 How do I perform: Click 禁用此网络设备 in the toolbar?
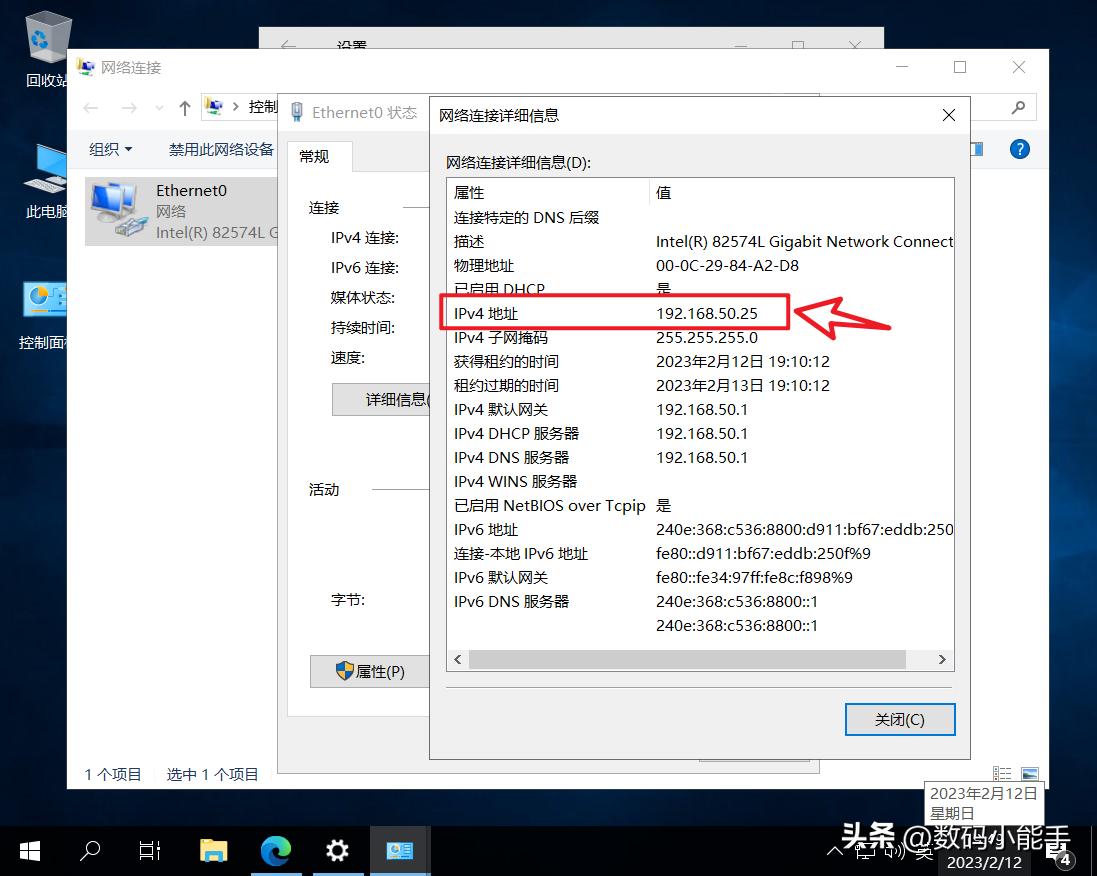(x=210, y=148)
